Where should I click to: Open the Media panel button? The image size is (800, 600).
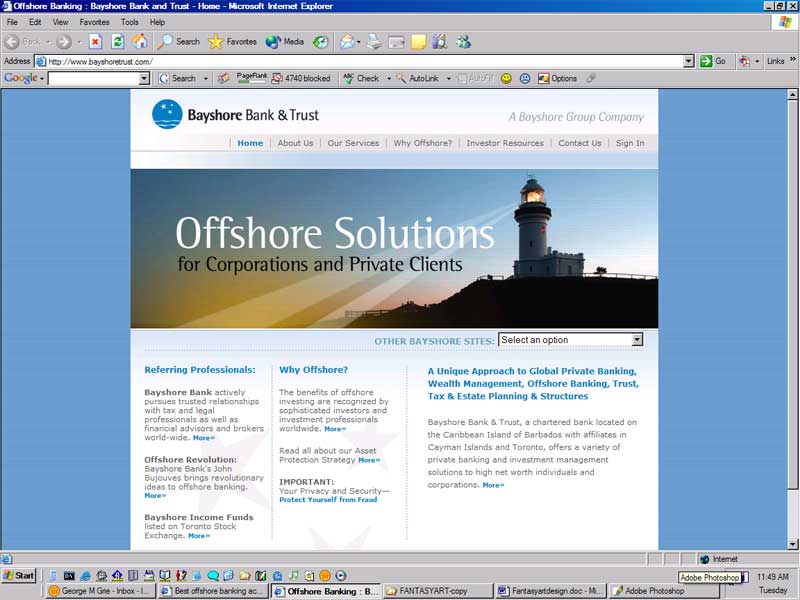[x=285, y=42]
